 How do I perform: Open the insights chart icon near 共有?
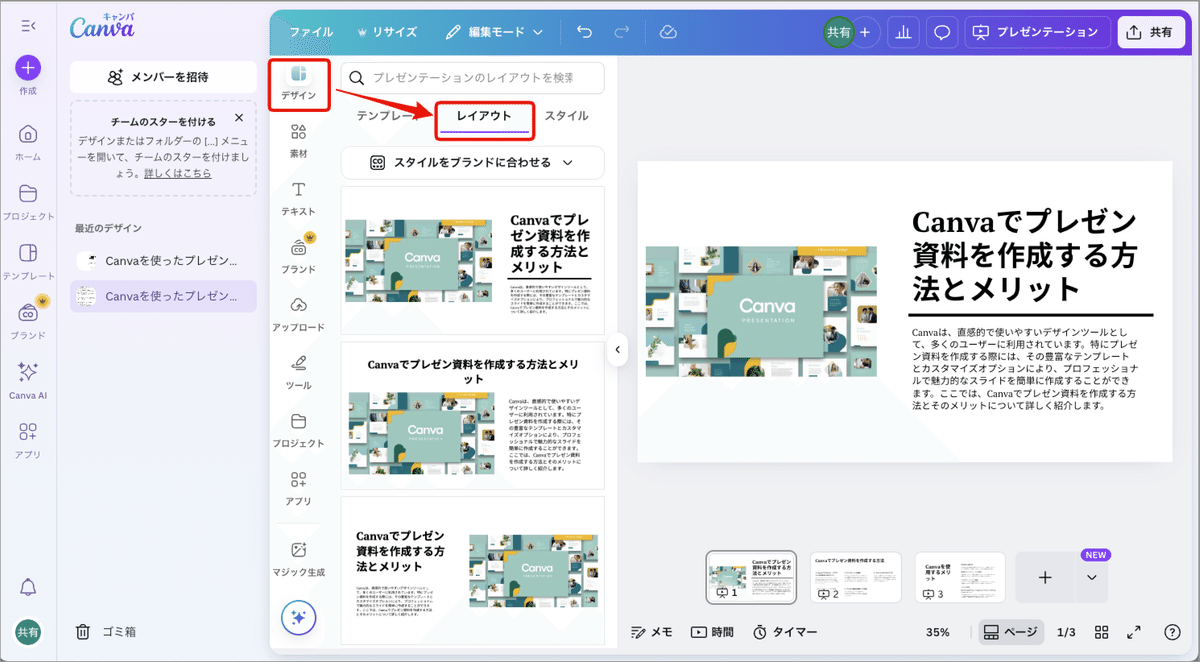point(903,31)
